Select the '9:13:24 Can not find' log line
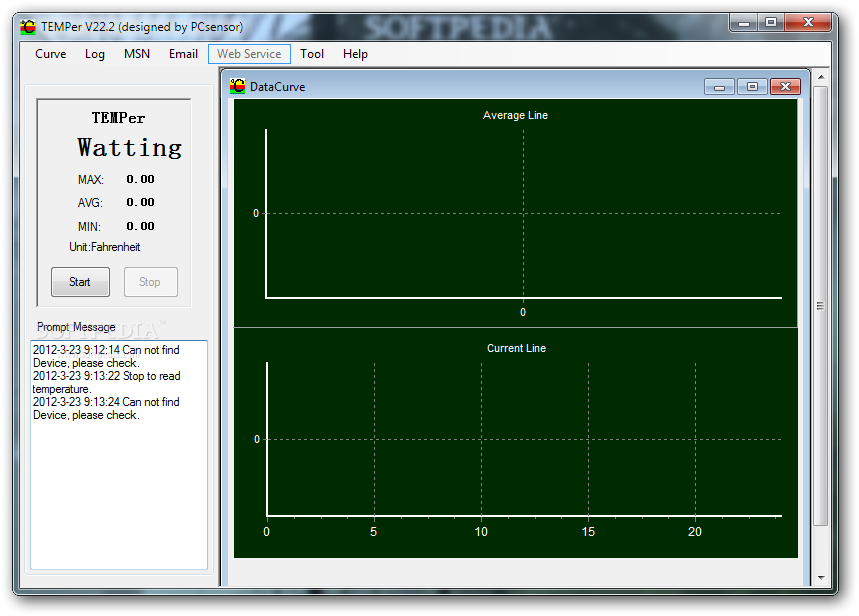 click(106, 408)
